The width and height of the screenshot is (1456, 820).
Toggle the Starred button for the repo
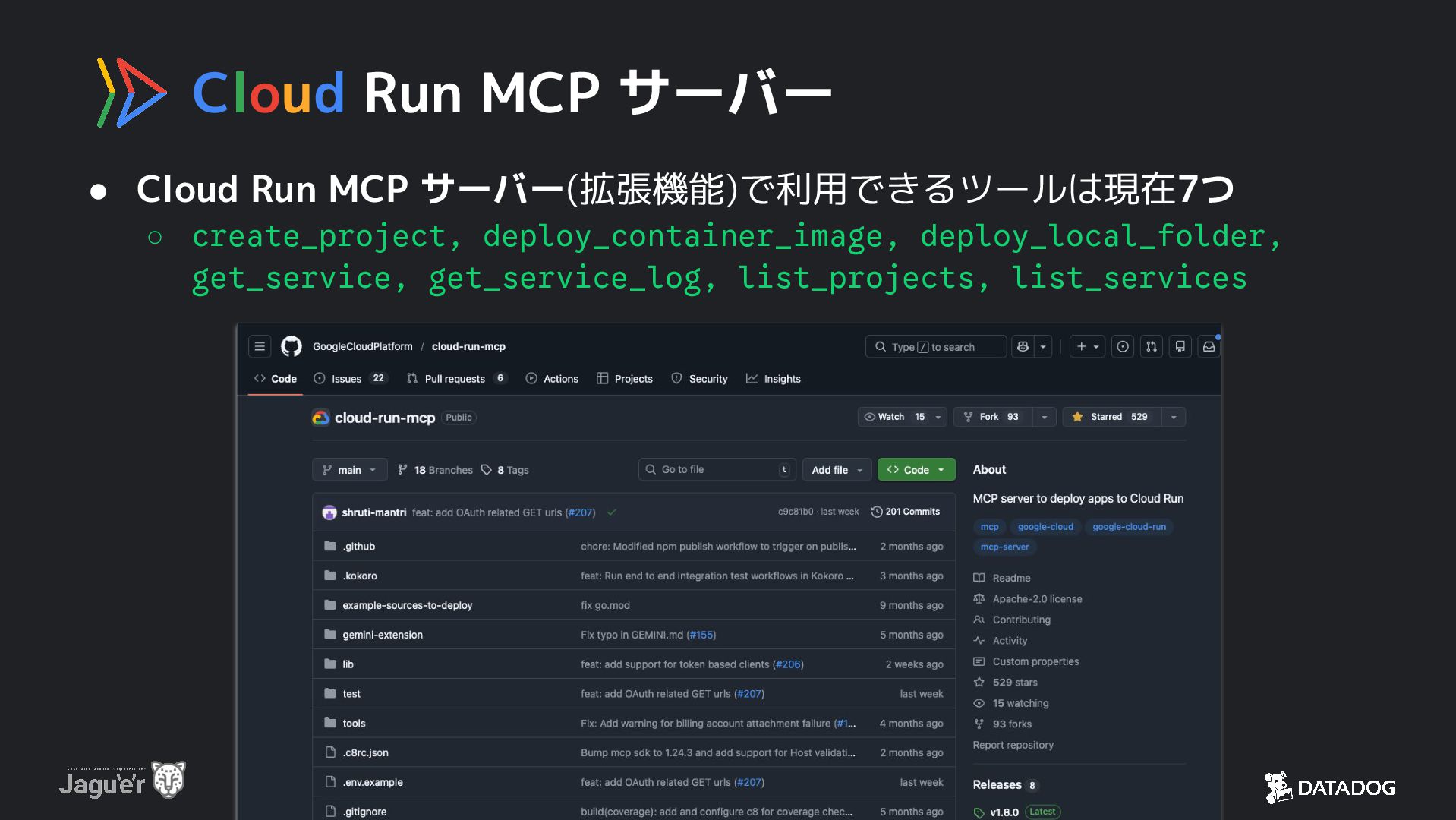(1111, 417)
